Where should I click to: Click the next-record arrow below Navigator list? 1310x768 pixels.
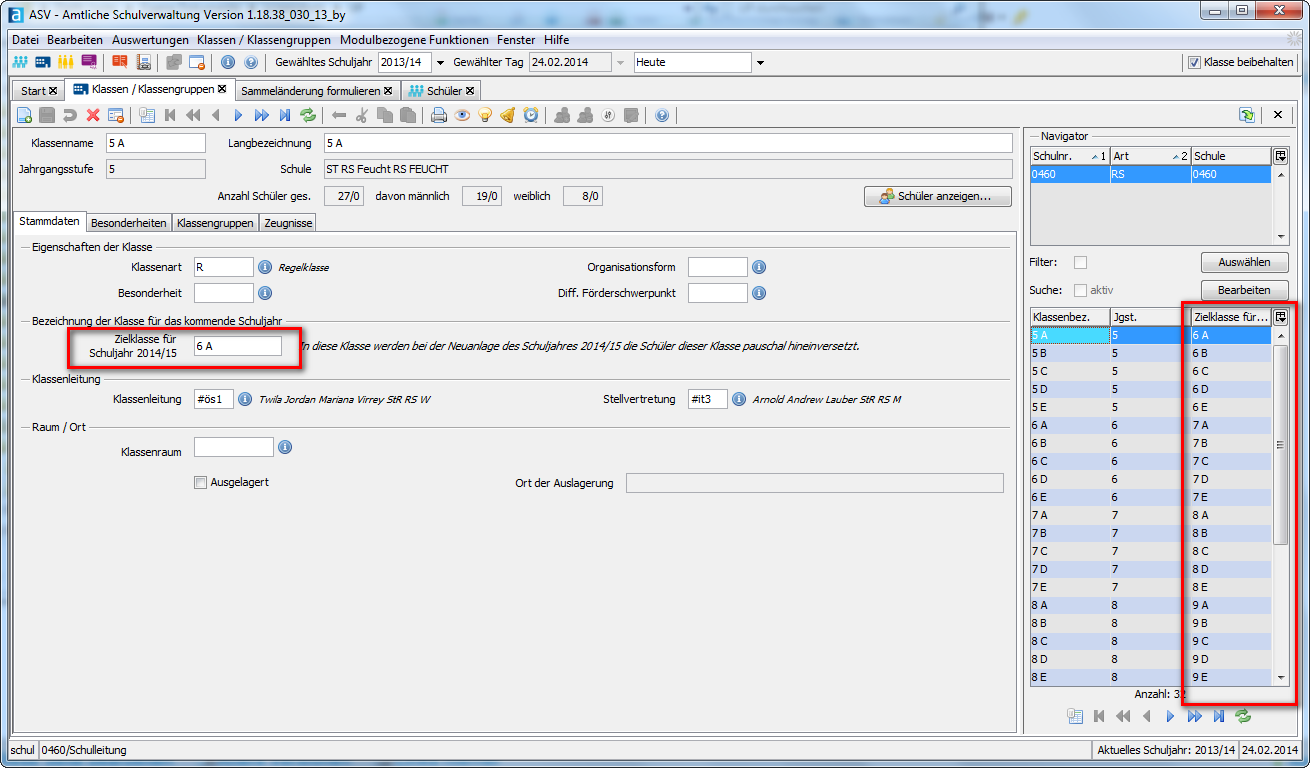click(1170, 716)
